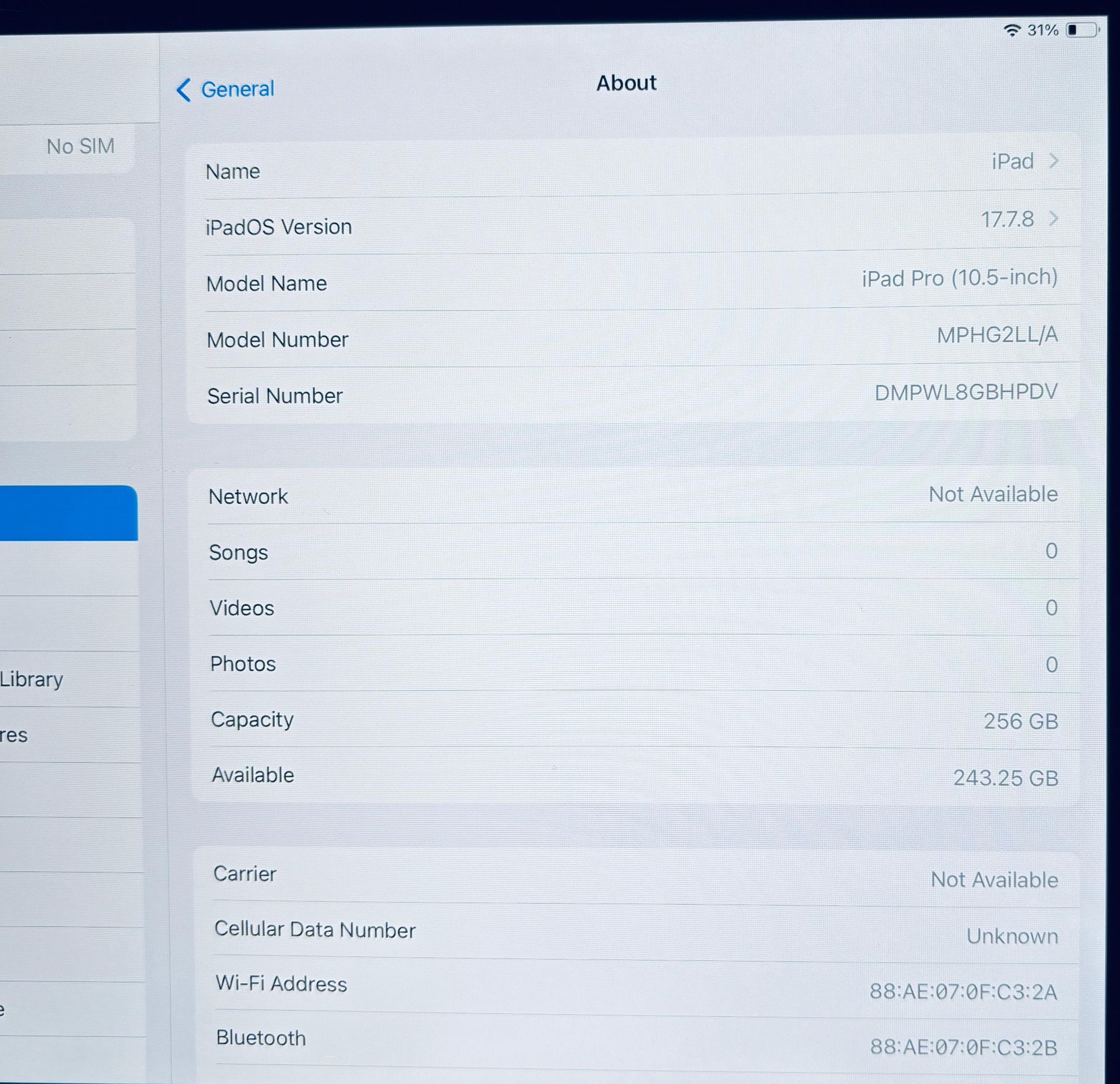This screenshot has width=1120, height=1084.
Task: Select the highlighted blue sidebar row
Action: coord(68,513)
